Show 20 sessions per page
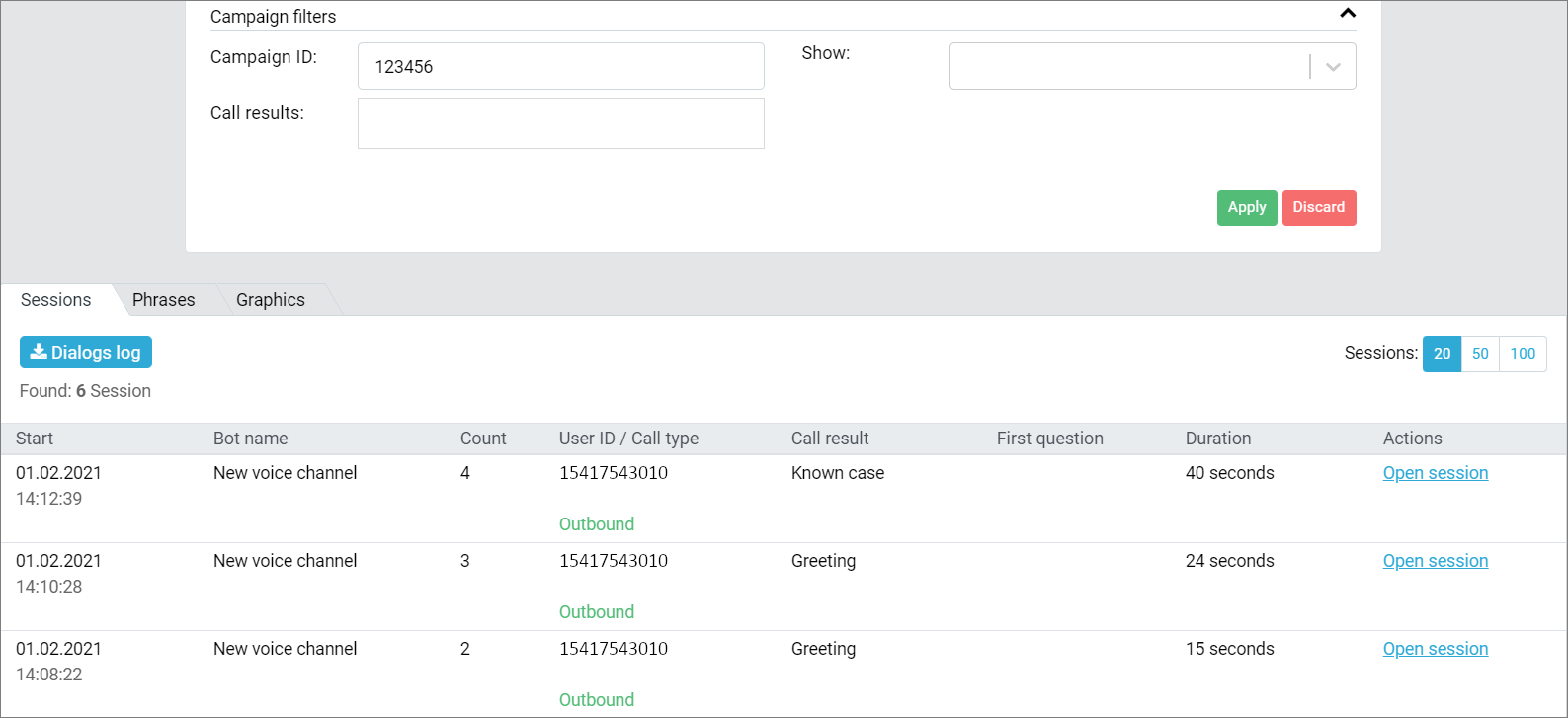Viewport: 1568px width, 718px height. [x=1442, y=354]
